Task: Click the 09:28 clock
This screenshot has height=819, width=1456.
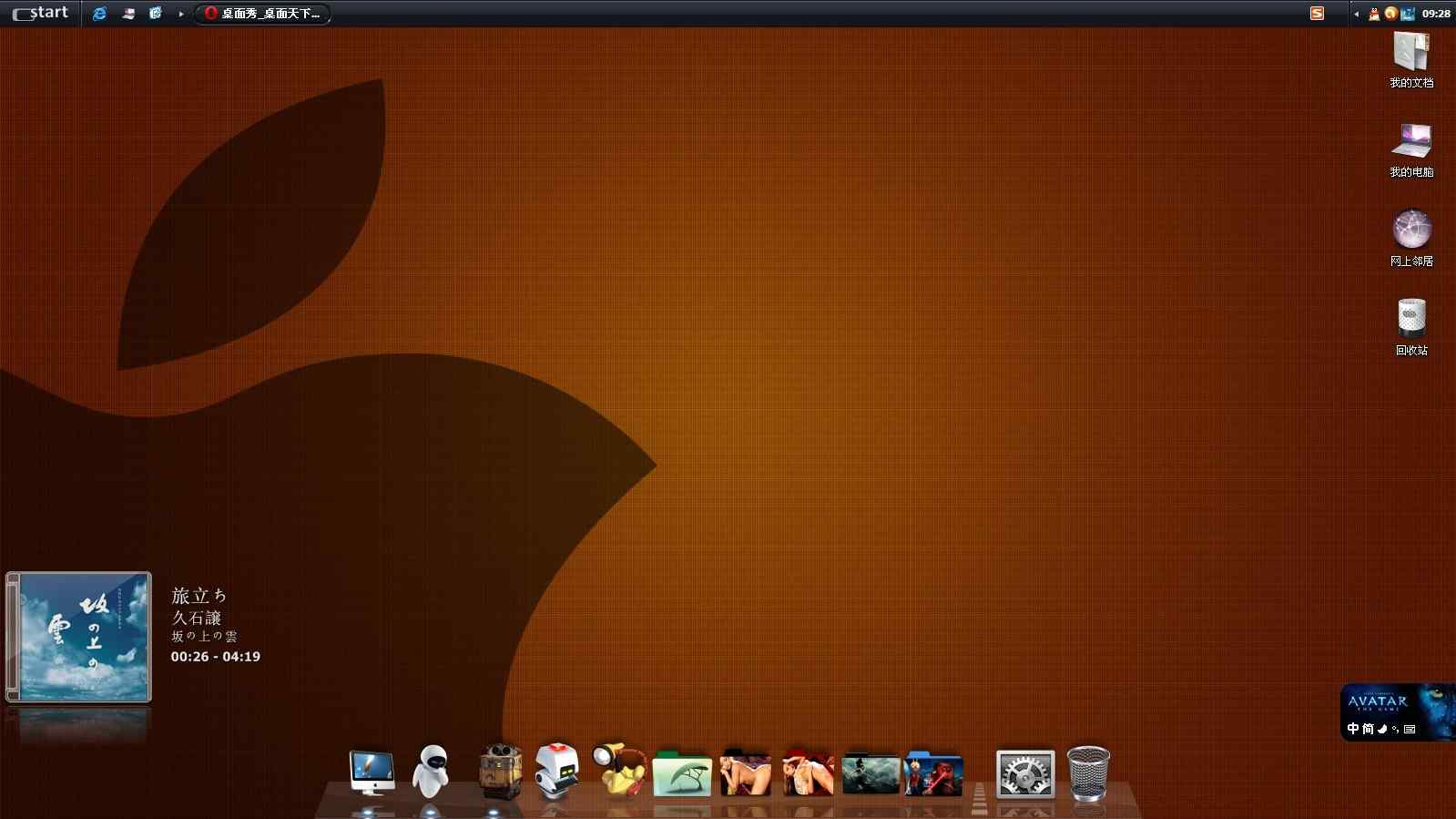Action: coord(1436,14)
